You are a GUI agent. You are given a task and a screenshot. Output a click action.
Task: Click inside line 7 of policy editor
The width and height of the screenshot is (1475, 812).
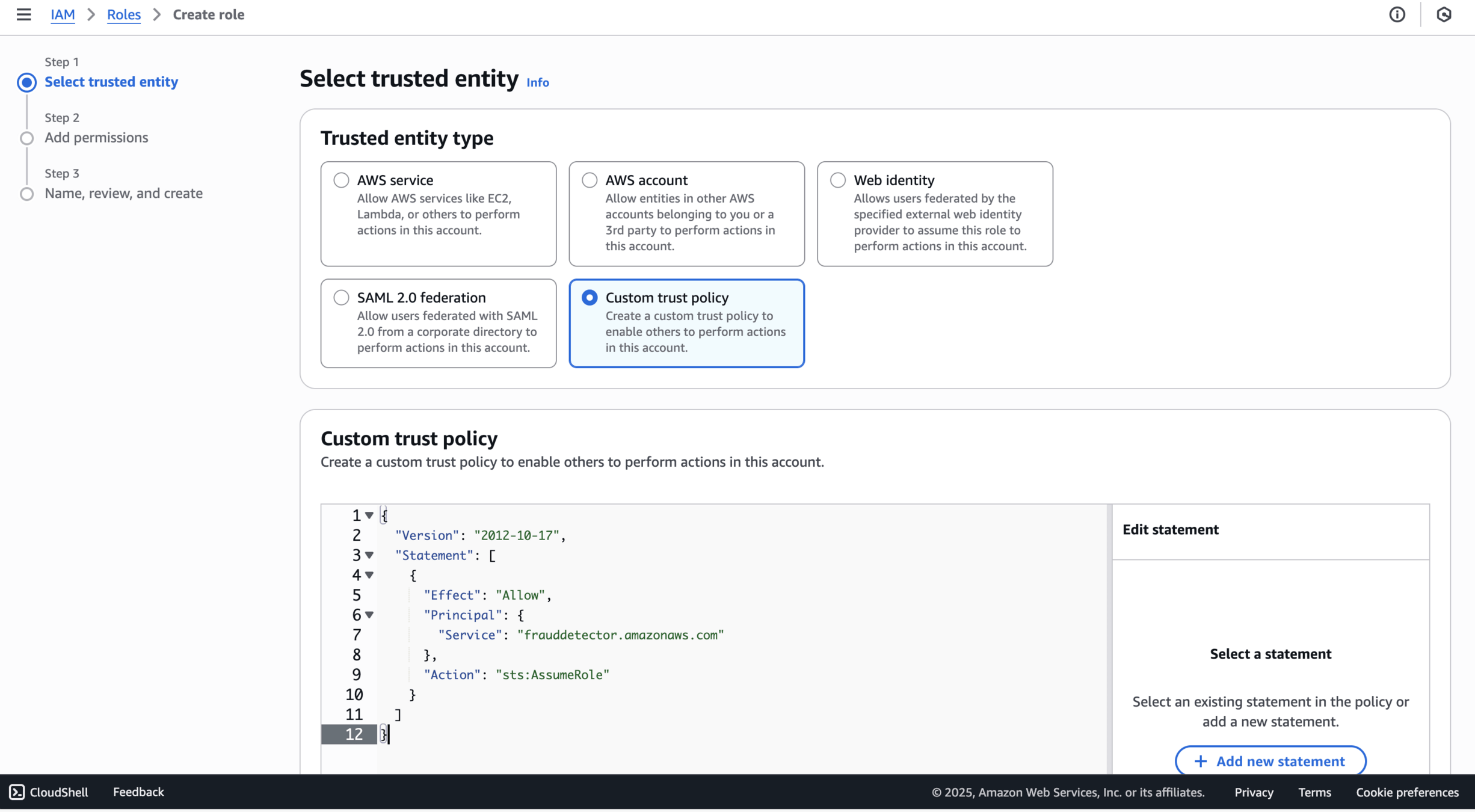[620, 635]
